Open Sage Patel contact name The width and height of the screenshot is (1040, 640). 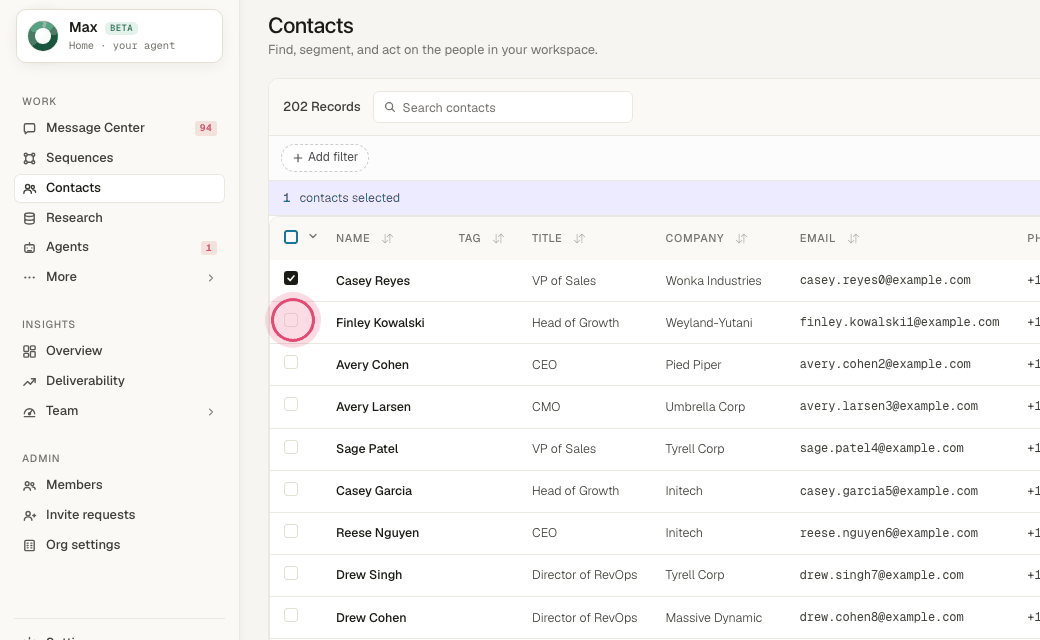[x=367, y=448]
